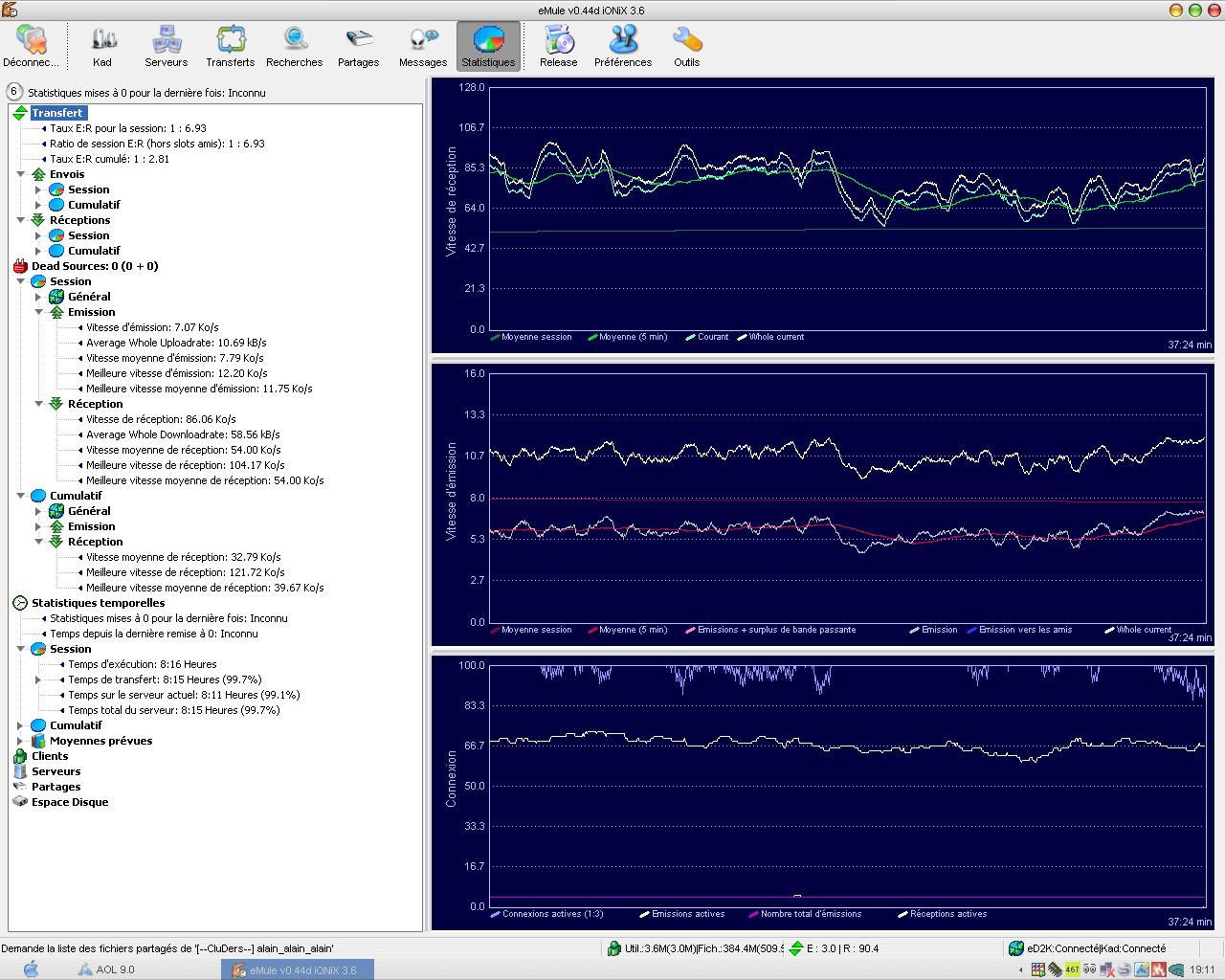Click 'Average Whole Downloadrate: 58.56 kB/s'
Screen dimensions: 1225x980
pyautogui.click(x=183, y=434)
